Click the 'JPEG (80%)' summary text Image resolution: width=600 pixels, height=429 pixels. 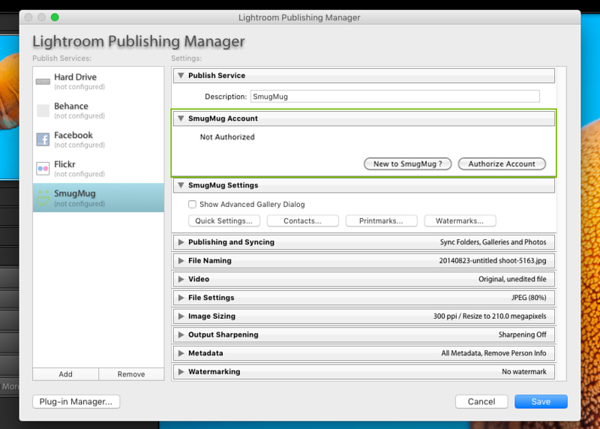pyautogui.click(x=529, y=298)
